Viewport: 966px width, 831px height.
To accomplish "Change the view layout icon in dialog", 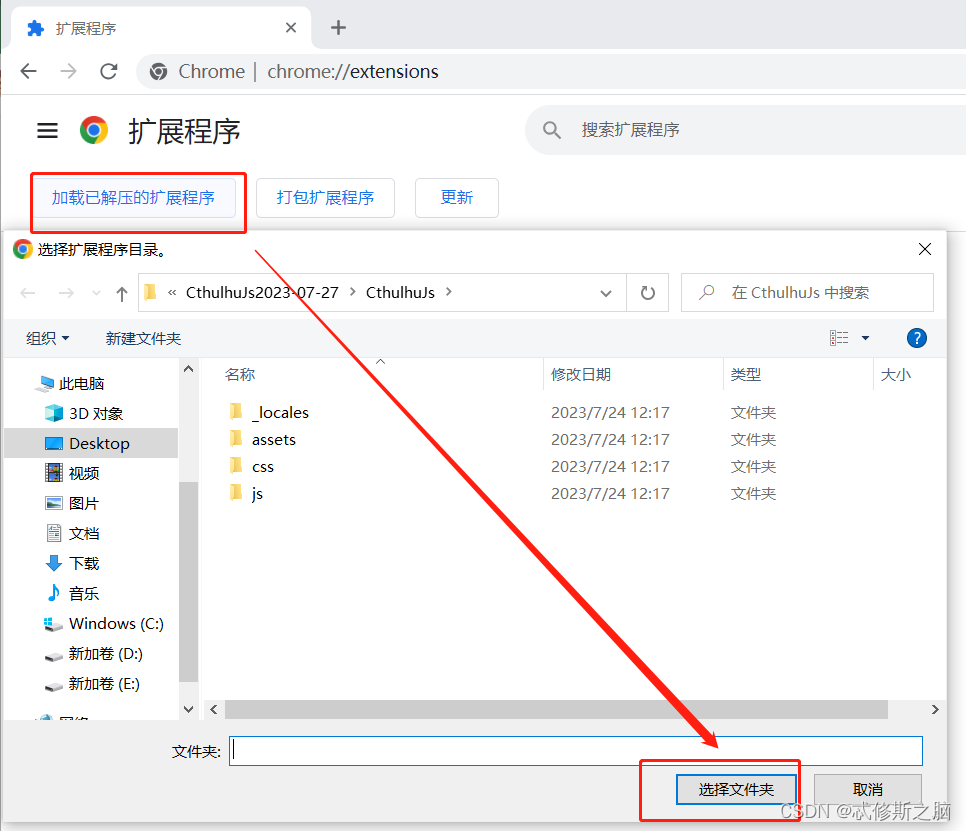I will (839, 338).
